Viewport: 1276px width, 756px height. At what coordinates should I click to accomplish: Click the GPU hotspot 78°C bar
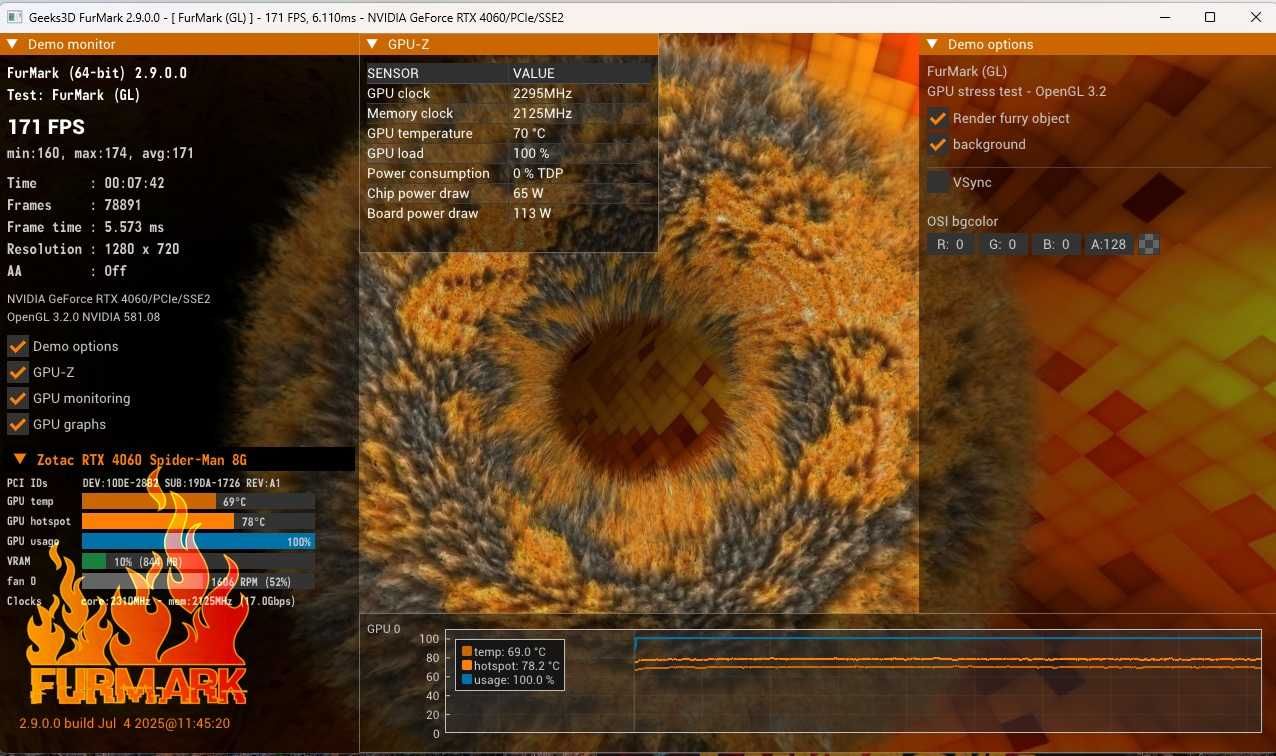[198, 521]
